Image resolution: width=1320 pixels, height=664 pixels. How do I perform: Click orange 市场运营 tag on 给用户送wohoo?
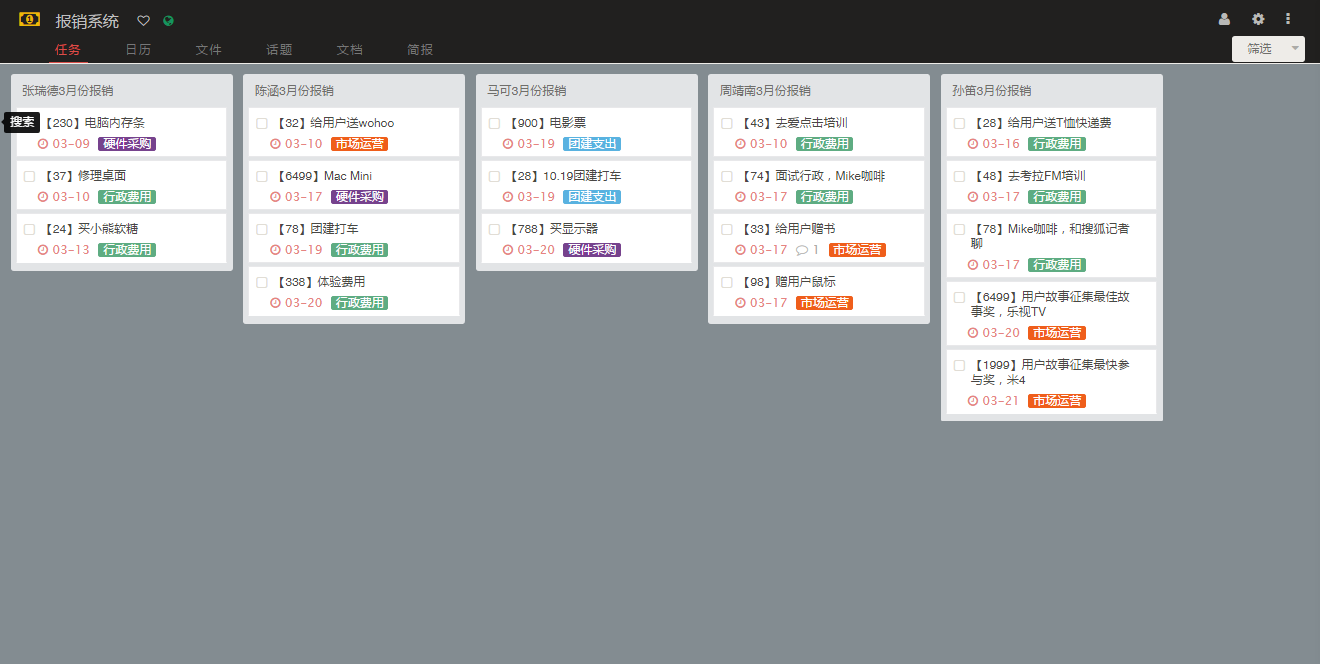click(359, 144)
